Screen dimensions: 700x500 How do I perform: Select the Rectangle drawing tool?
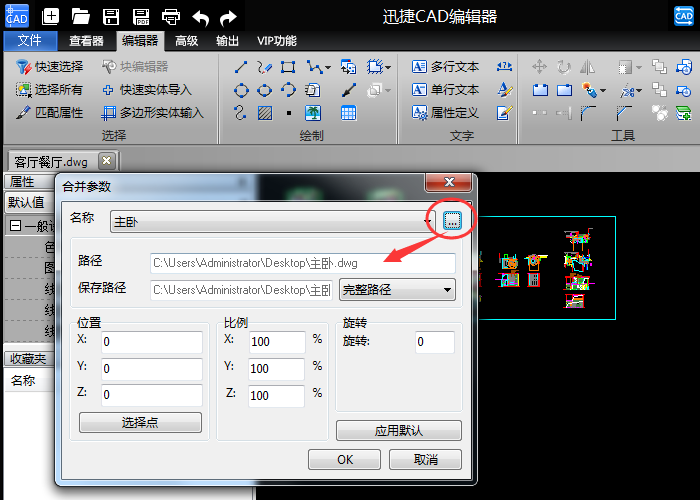[x=288, y=67]
